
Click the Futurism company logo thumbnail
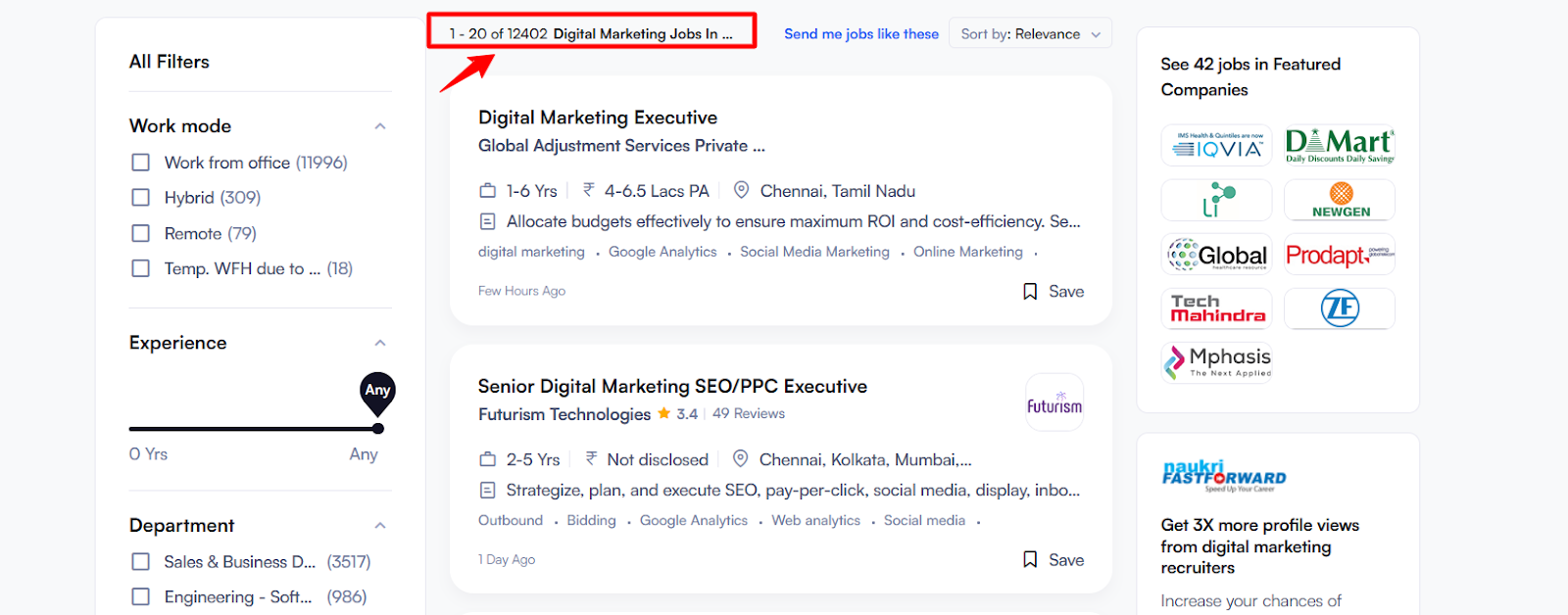pos(1054,402)
